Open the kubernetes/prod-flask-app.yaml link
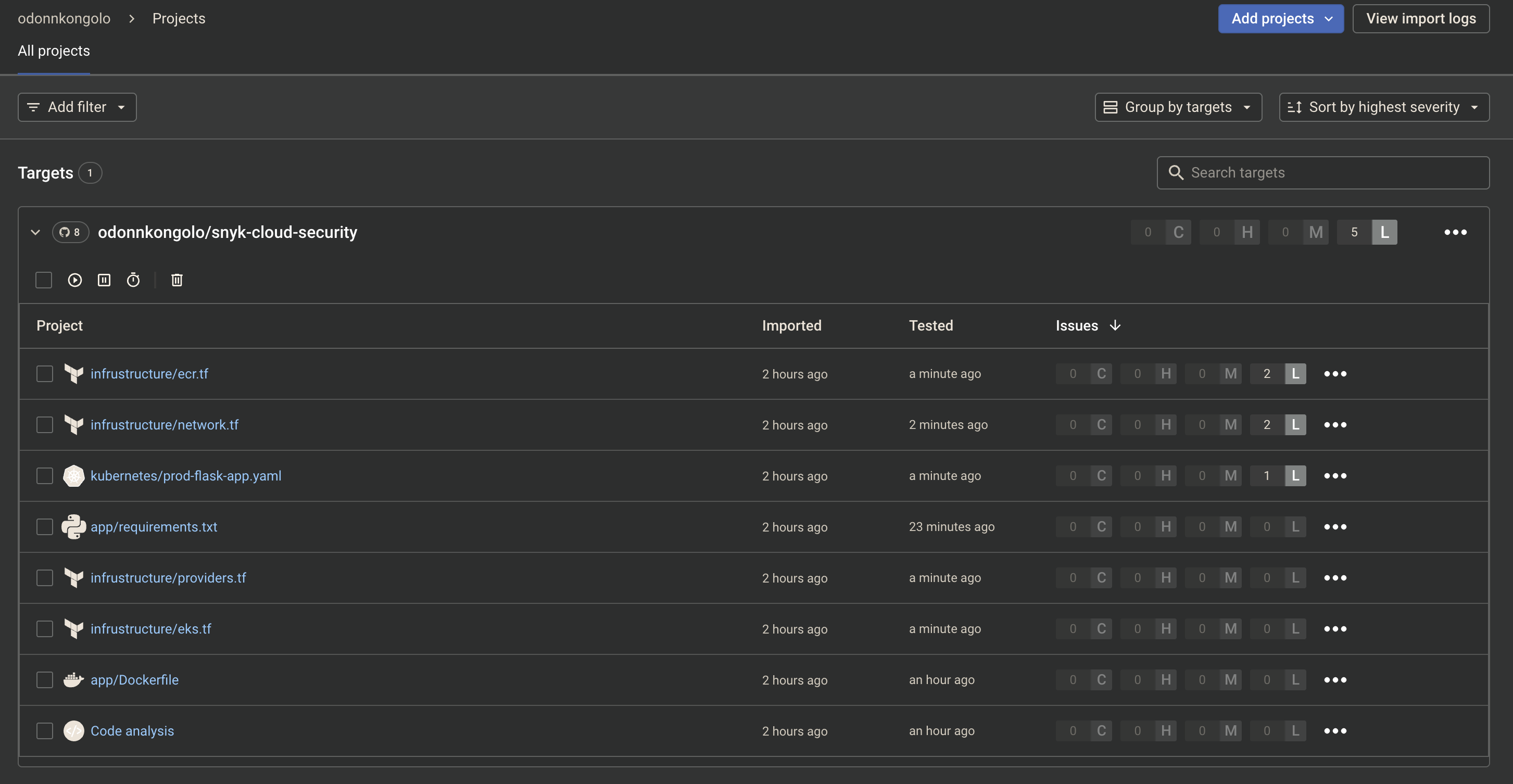This screenshot has width=1513, height=784. point(185,476)
